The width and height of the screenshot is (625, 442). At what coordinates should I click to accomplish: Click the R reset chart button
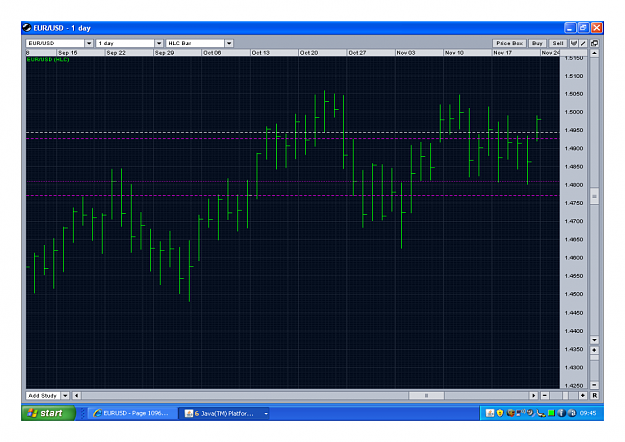[594, 395]
